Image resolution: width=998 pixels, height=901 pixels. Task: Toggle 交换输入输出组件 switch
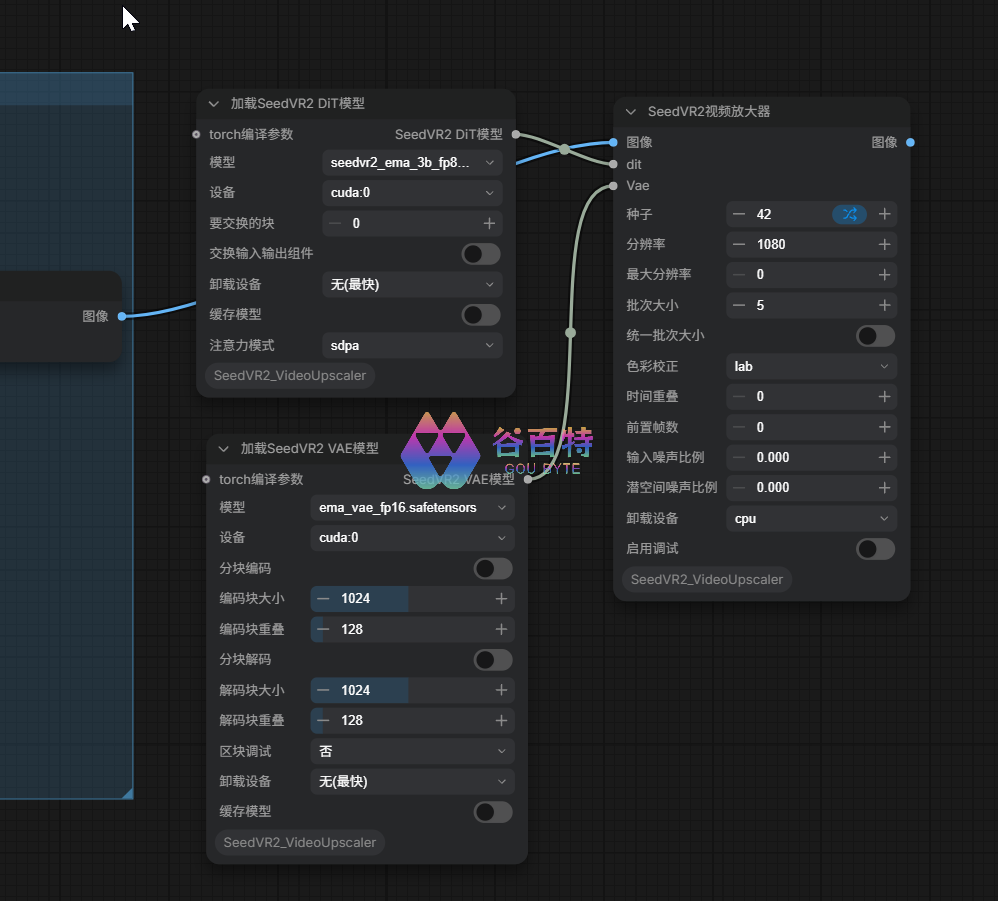click(481, 254)
